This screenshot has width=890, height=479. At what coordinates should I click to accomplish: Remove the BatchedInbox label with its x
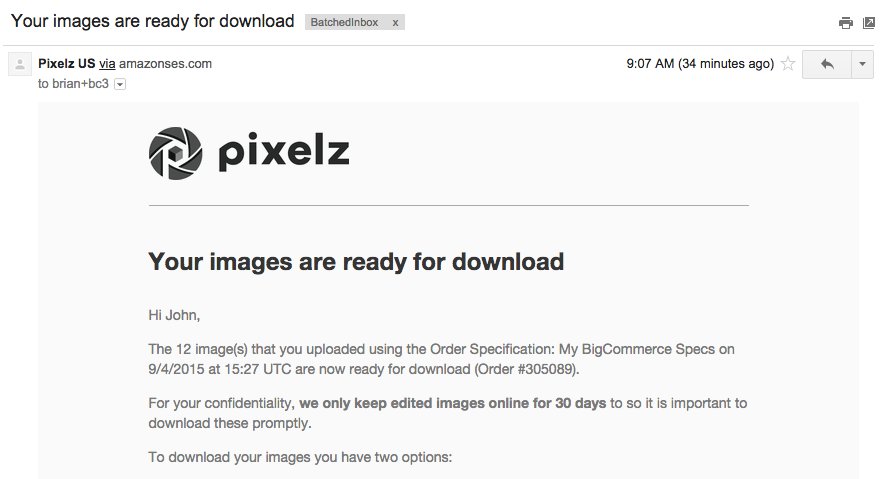395,22
